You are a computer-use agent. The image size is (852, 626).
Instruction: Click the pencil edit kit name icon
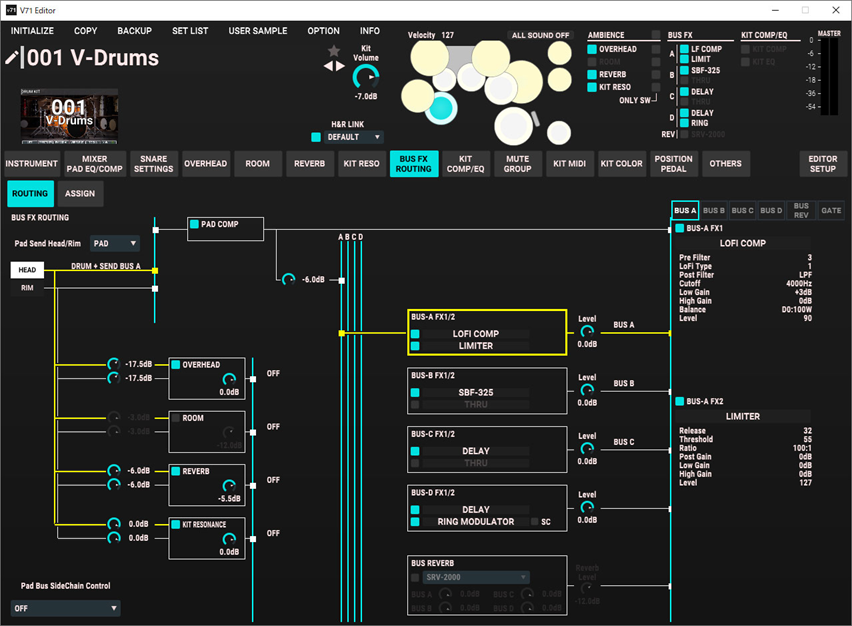pyautogui.click(x=12, y=58)
